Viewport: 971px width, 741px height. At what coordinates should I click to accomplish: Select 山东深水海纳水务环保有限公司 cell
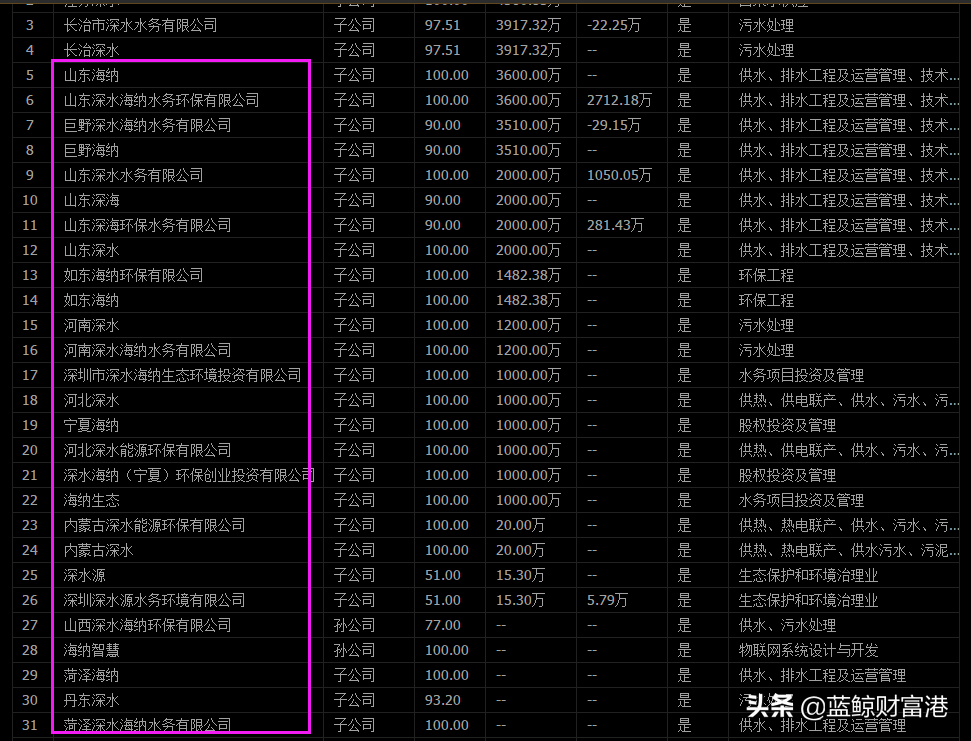[161, 100]
